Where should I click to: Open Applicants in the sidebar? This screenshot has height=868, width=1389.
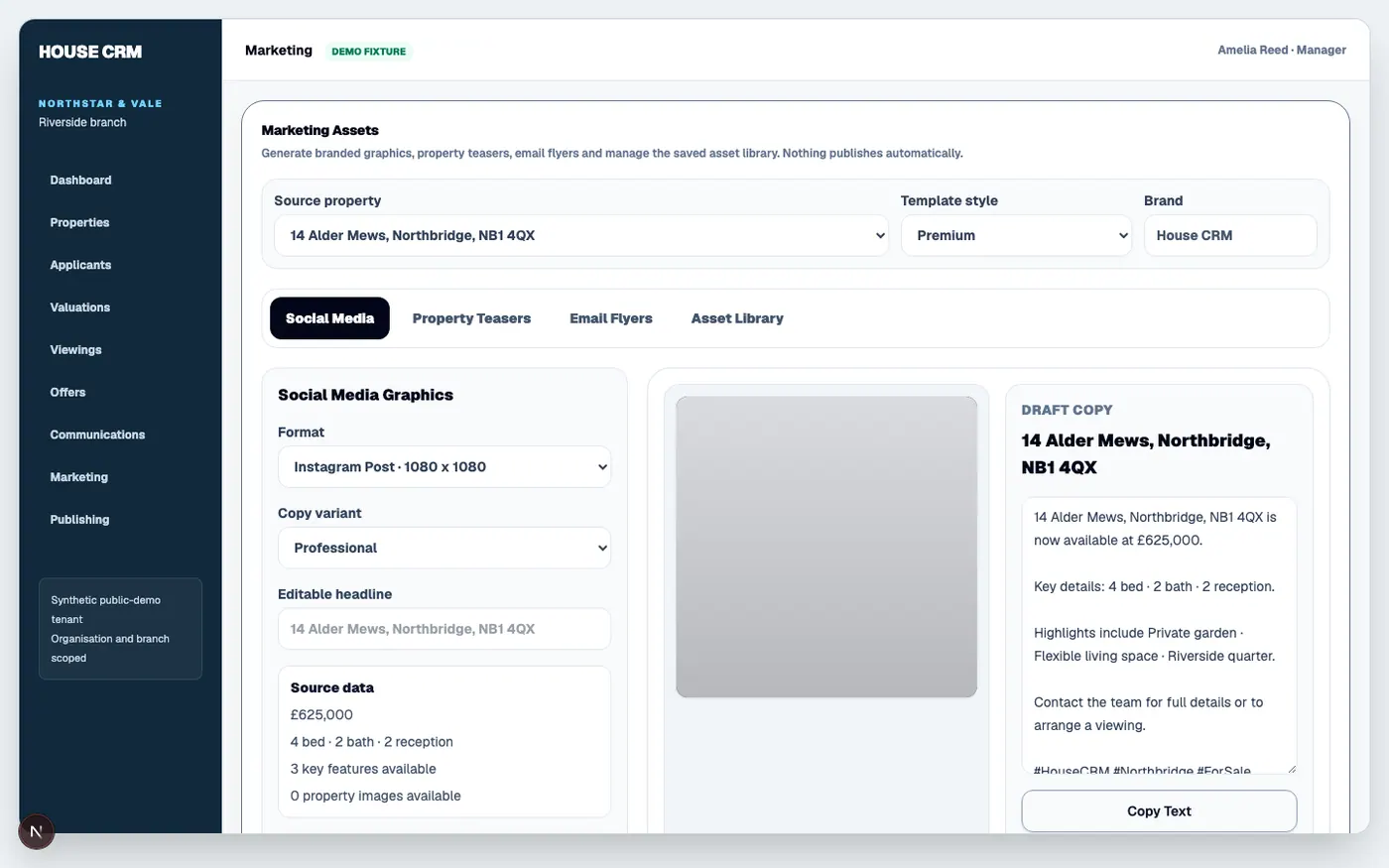[80, 265]
